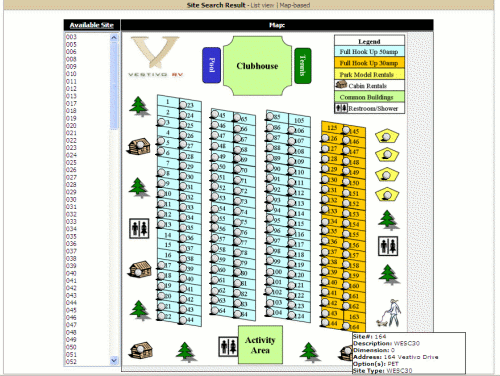Click Restroom/Shower legend entry
This screenshot has height=376, width=500.
click(369, 108)
